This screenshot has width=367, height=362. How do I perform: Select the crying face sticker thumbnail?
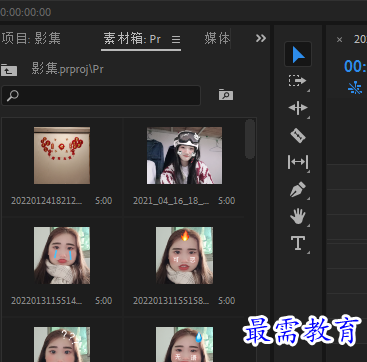[62, 255]
